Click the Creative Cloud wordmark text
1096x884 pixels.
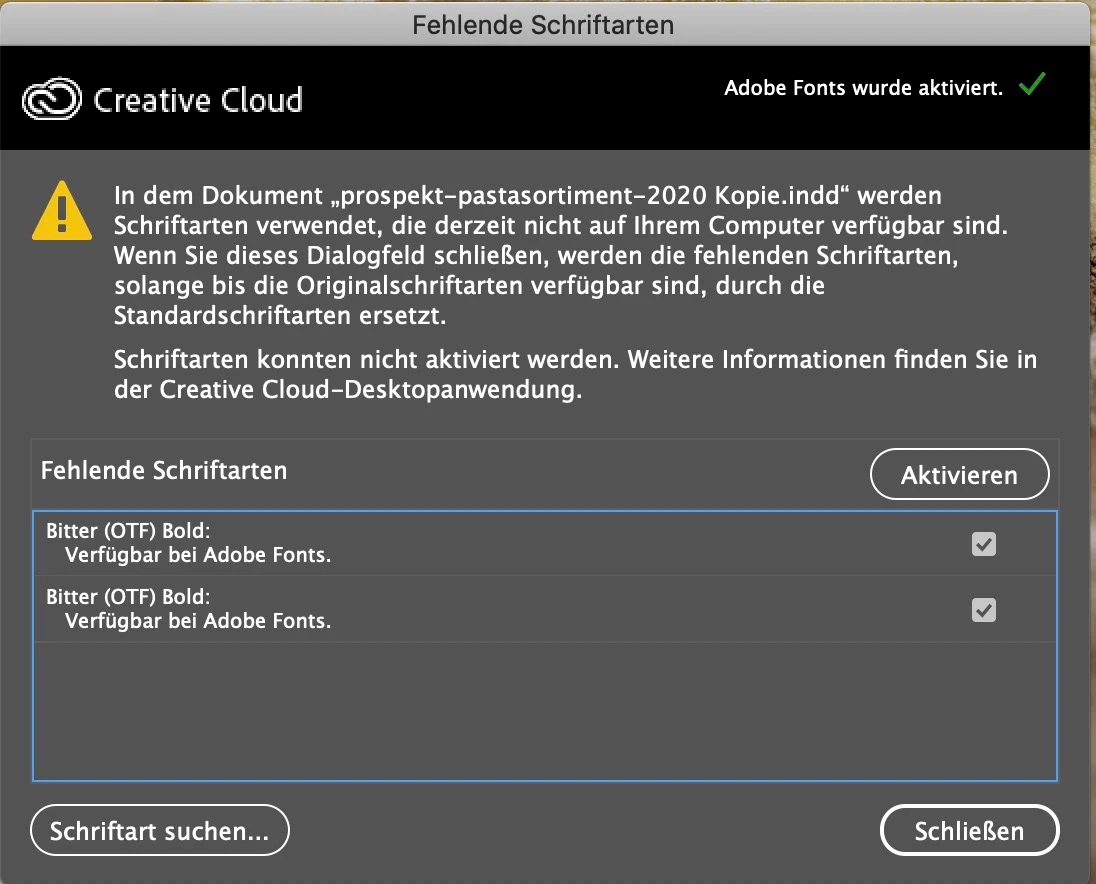pyautogui.click(x=198, y=100)
